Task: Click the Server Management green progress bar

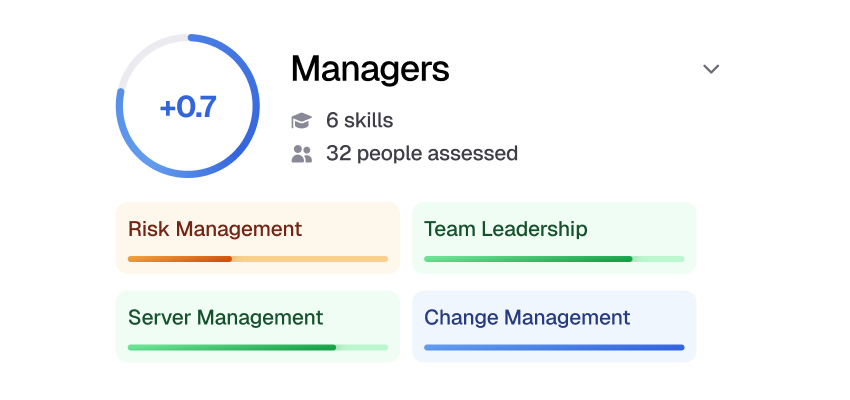Action: [257, 347]
